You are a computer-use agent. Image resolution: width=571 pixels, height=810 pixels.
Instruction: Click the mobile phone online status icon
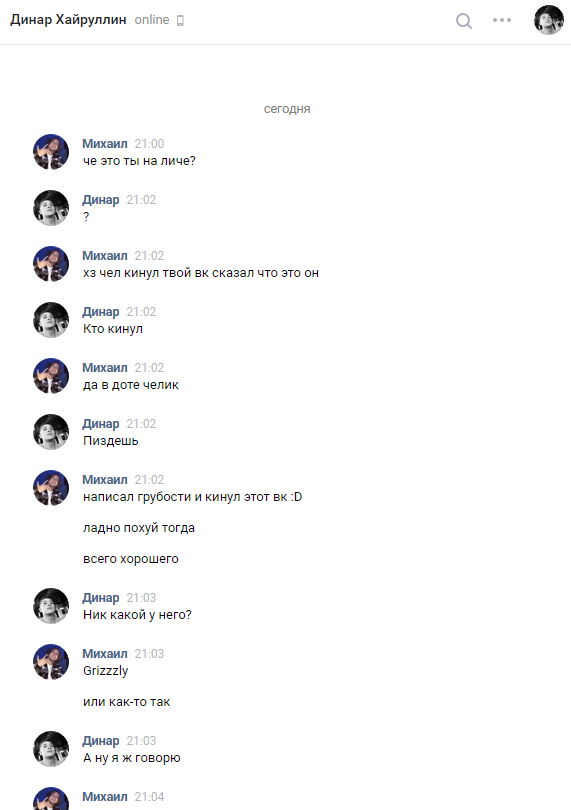[180, 21]
